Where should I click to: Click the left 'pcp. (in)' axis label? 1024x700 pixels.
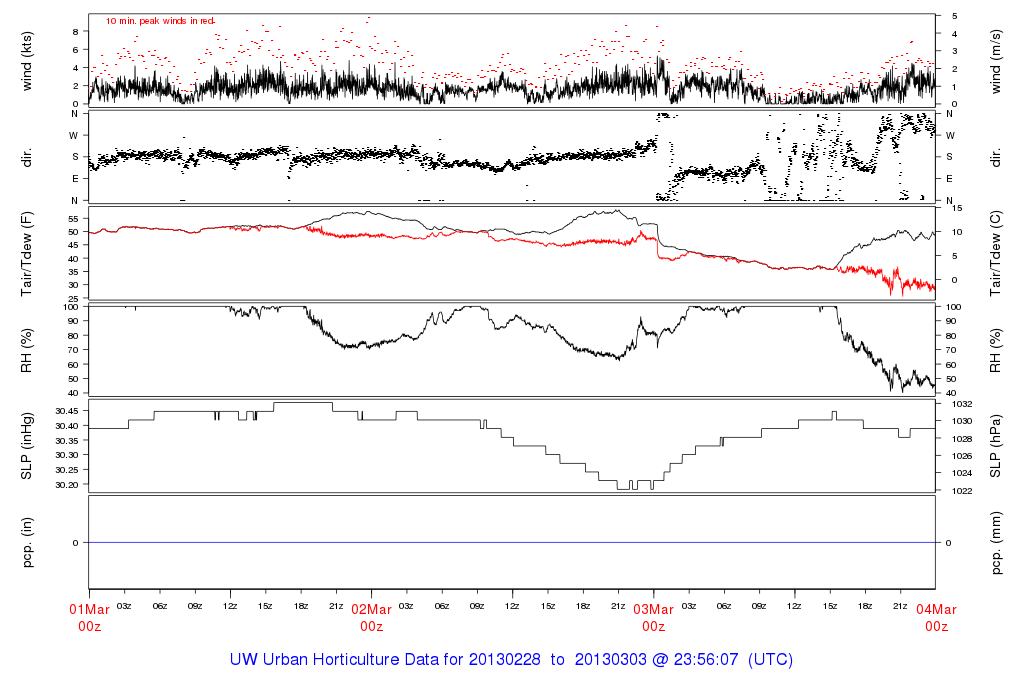tap(27, 543)
